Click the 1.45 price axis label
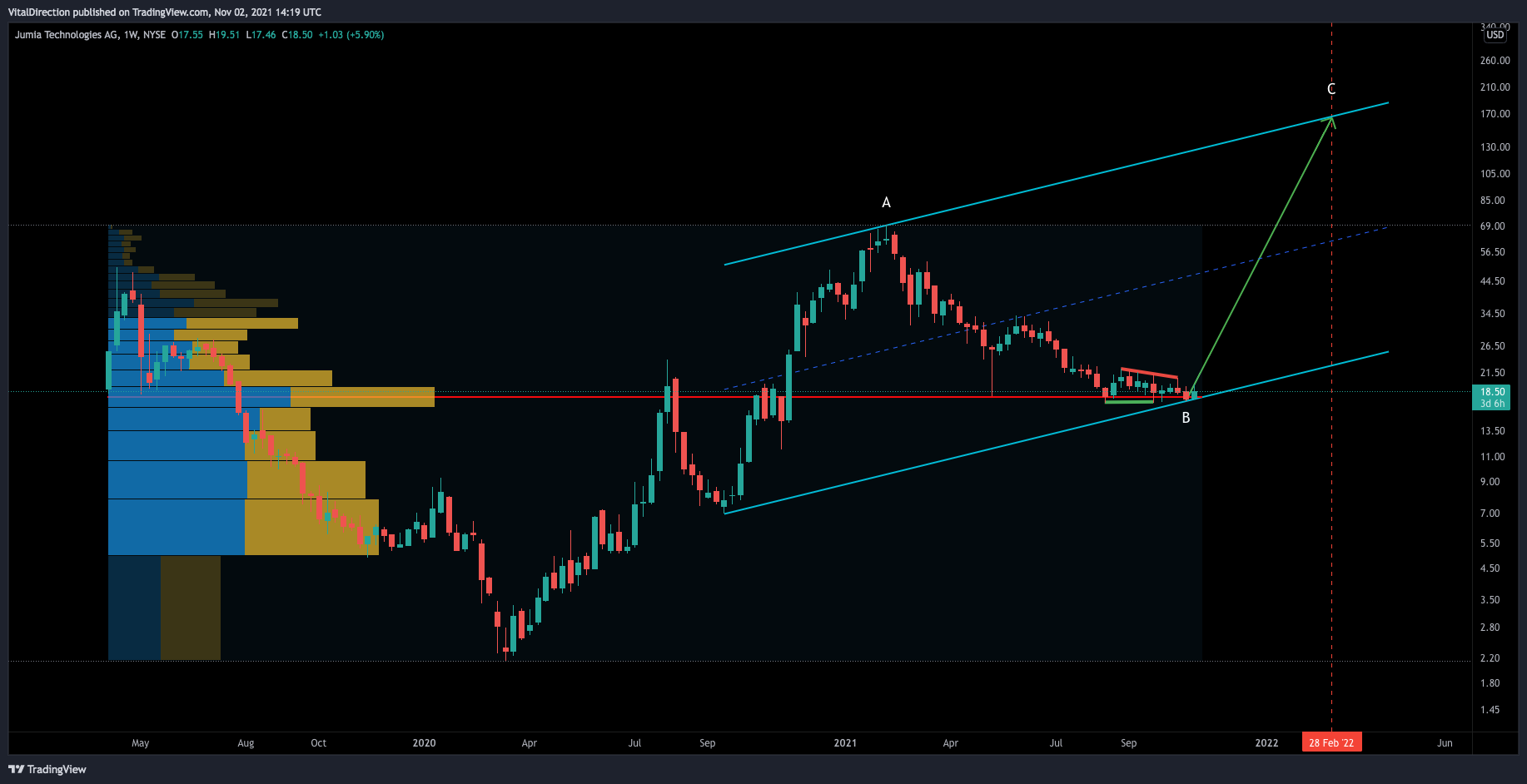The height and width of the screenshot is (784, 1527). (x=1490, y=710)
